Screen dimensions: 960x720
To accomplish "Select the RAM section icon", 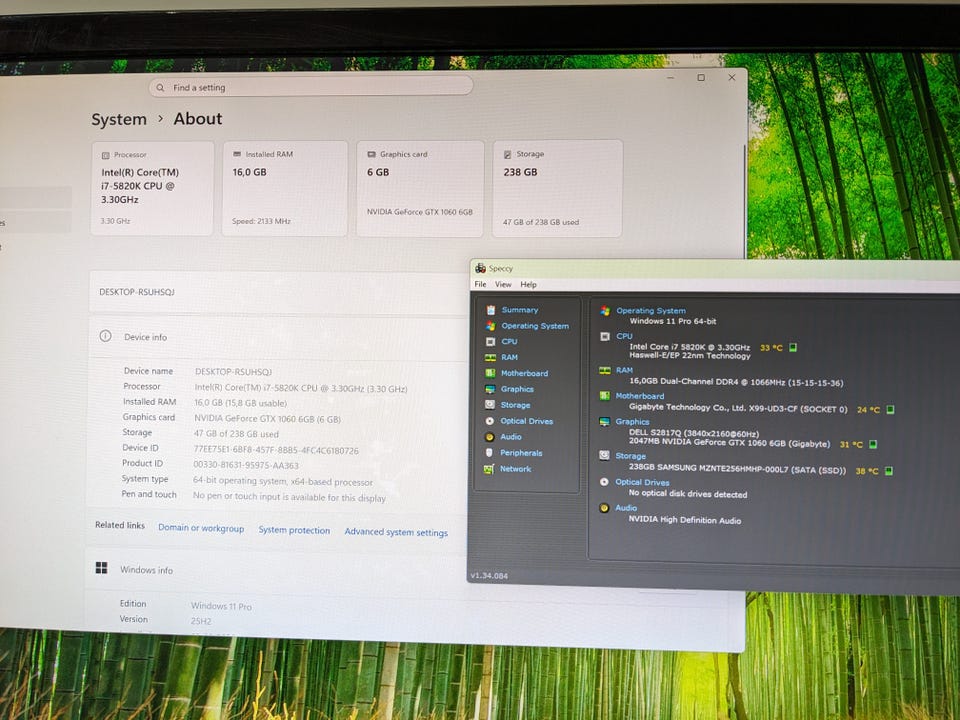I will 490,358.
